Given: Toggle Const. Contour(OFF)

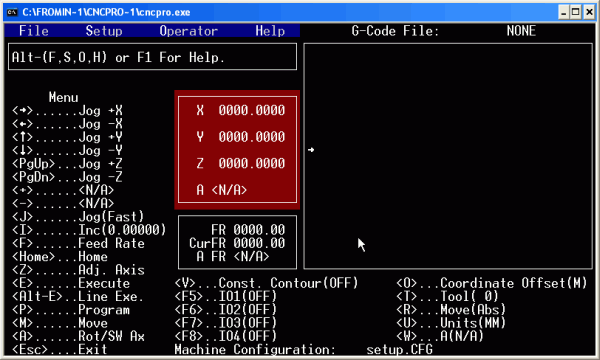Looking at the screenshot, I should (x=266, y=283).
